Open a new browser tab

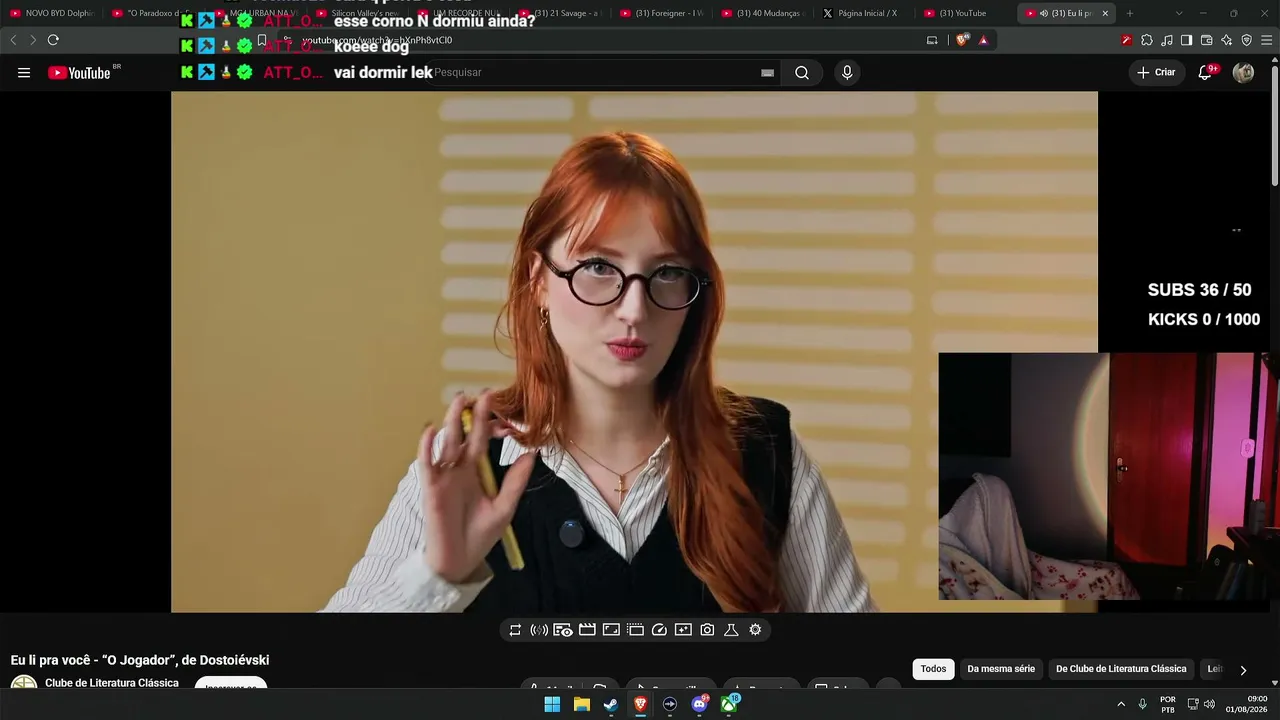[1130, 13]
